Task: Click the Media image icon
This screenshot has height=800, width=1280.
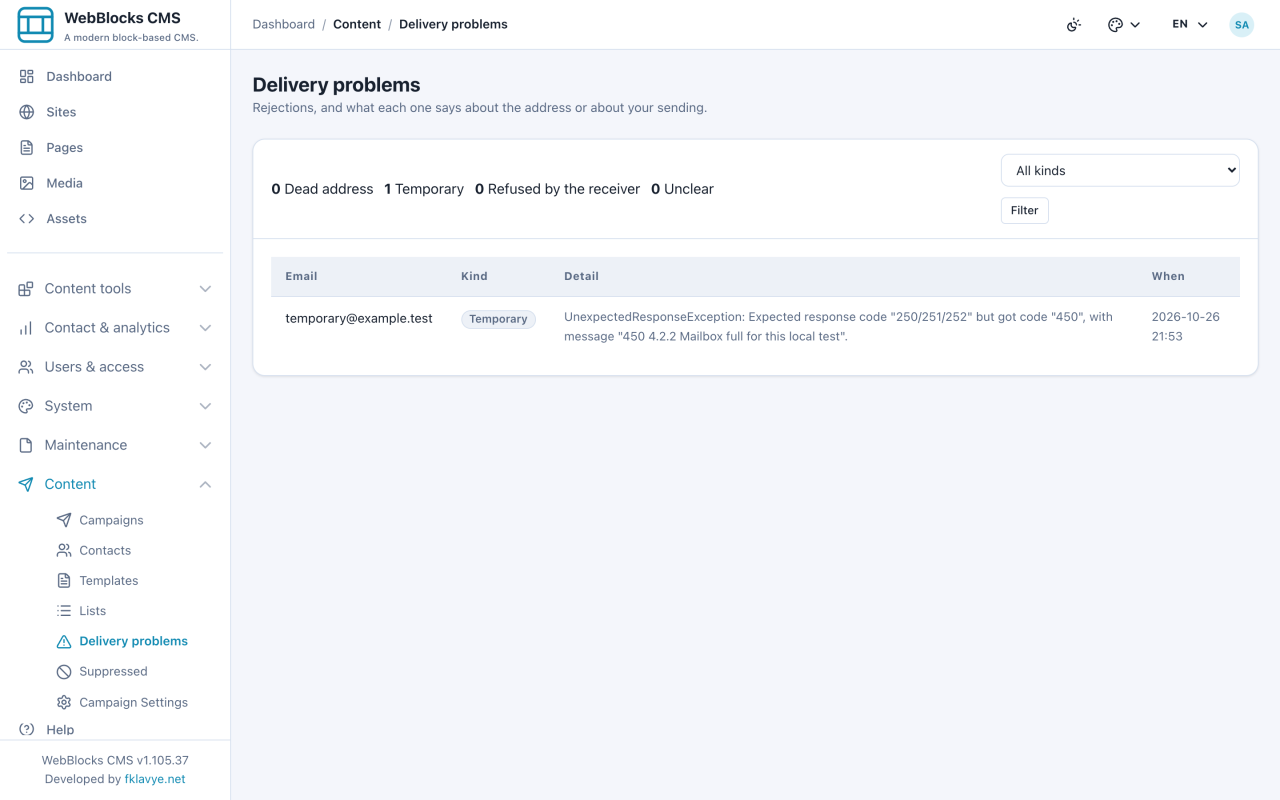Action: [27, 183]
